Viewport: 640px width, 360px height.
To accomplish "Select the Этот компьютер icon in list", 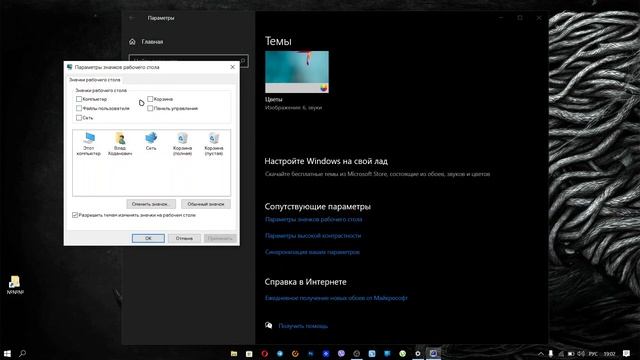I will pyautogui.click(x=89, y=144).
